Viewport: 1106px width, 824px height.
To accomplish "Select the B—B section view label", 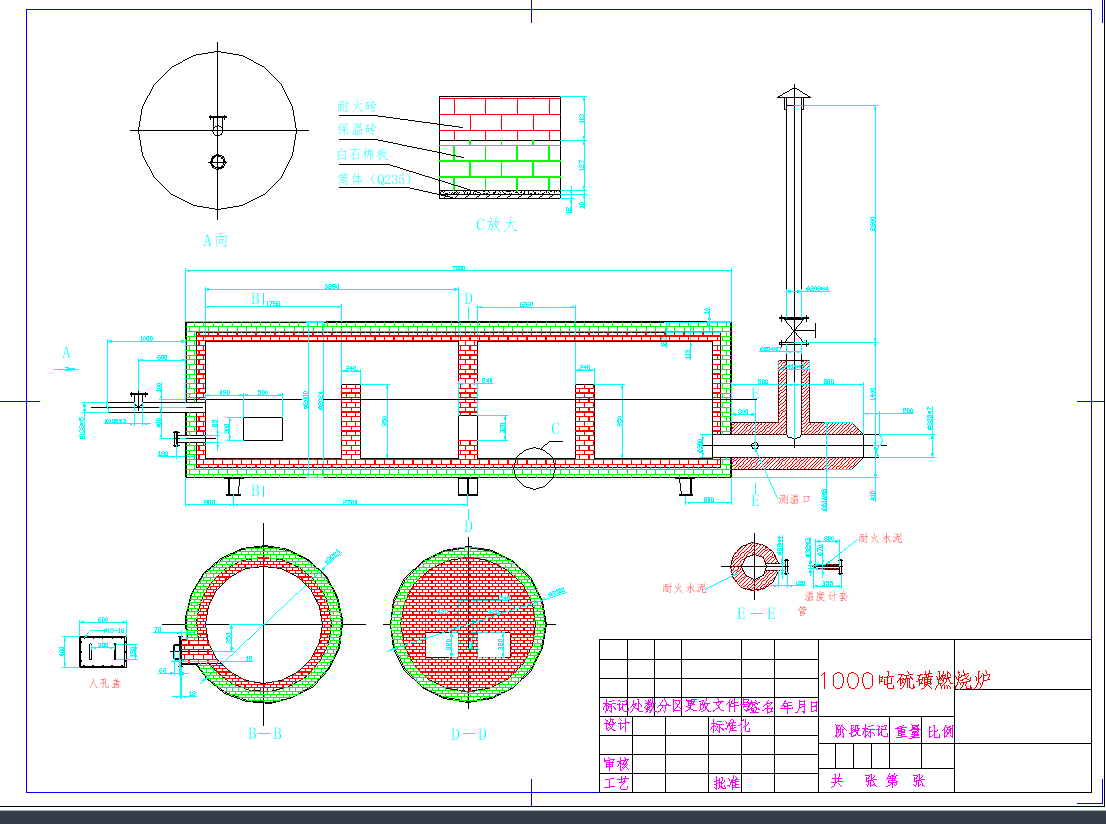I will pyautogui.click(x=265, y=734).
